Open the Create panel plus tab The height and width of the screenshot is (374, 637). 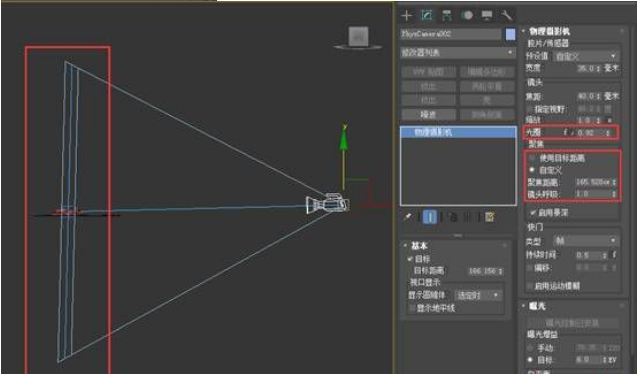pos(406,16)
